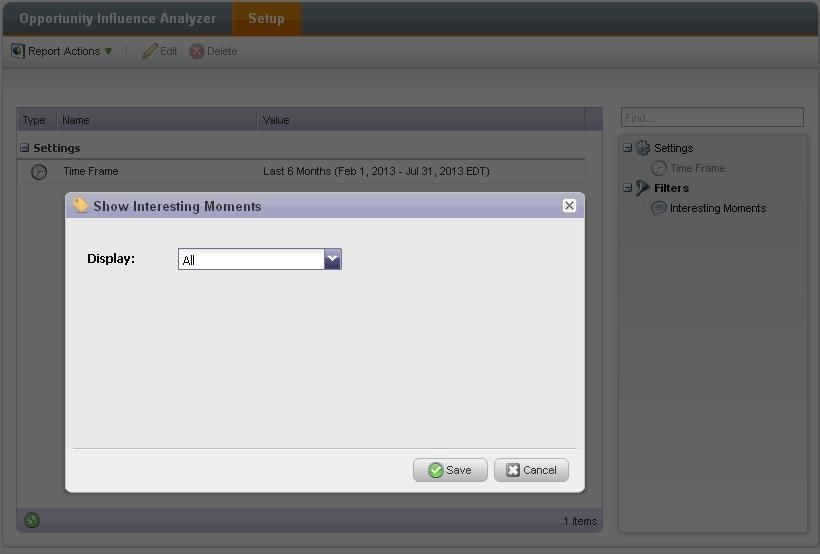Cancel the Show Interesting Moments dialog
The width and height of the screenshot is (820, 554).
point(531,470)
